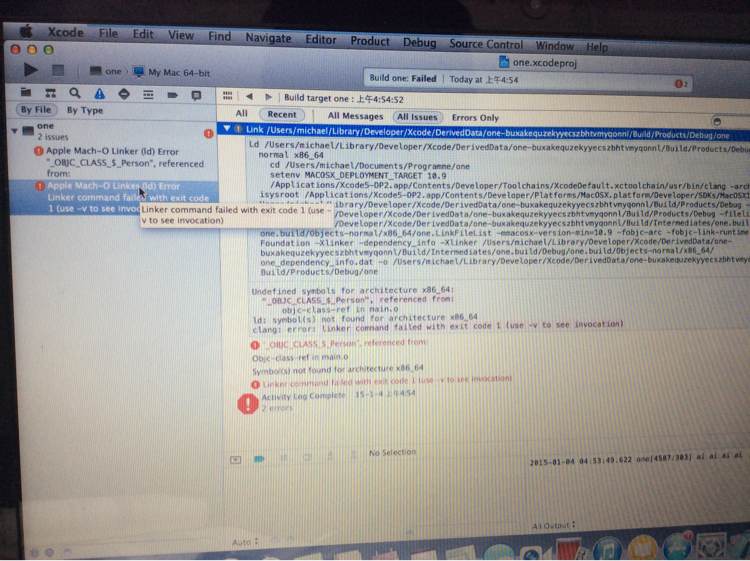Go forward with the jump bar right arrow

(268, 97)
